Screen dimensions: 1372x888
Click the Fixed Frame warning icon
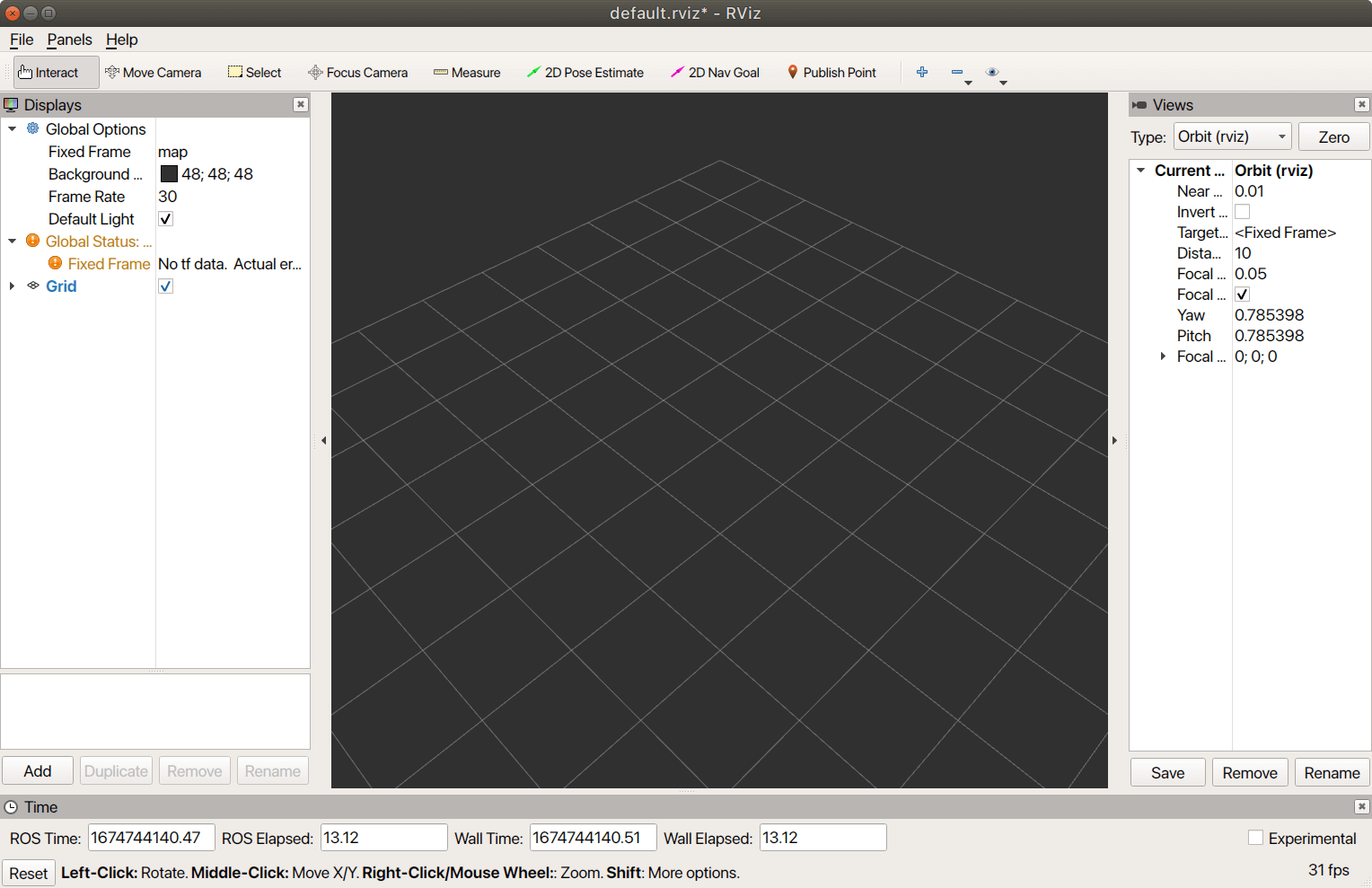pyautogui.click(x=55, y=263)
